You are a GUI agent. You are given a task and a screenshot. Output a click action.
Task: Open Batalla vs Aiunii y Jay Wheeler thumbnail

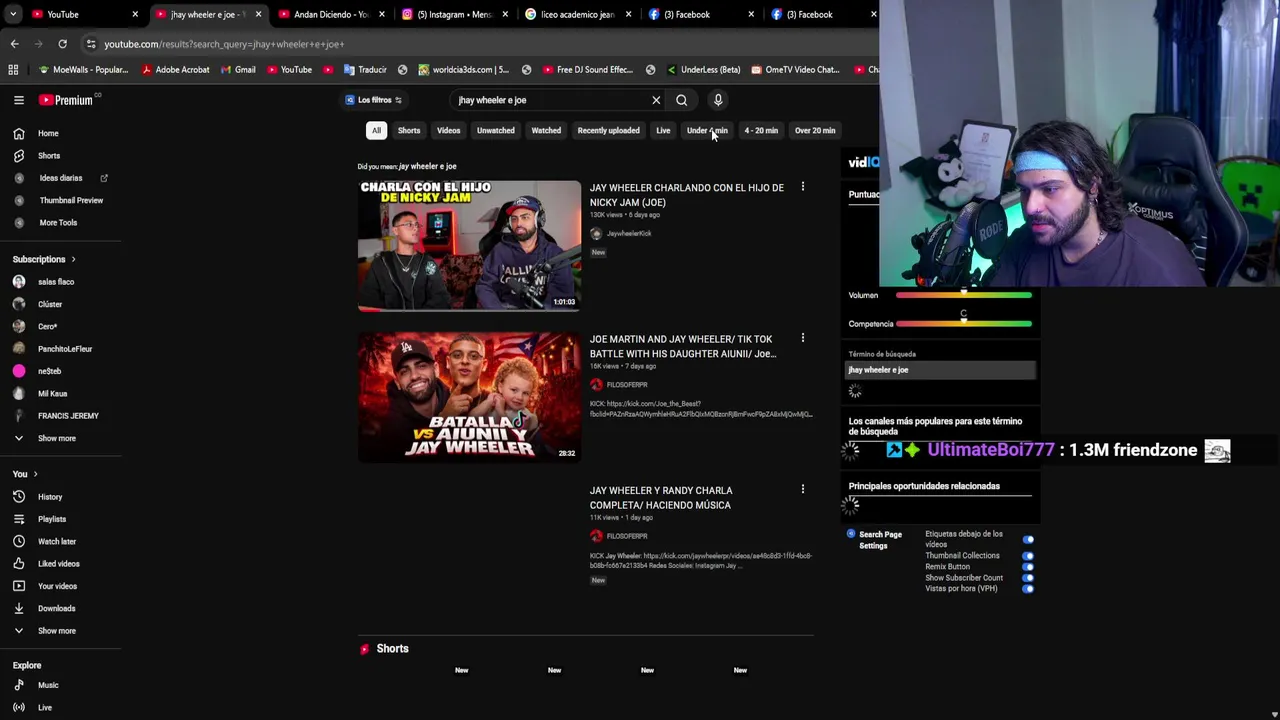(x=469, y=397)
